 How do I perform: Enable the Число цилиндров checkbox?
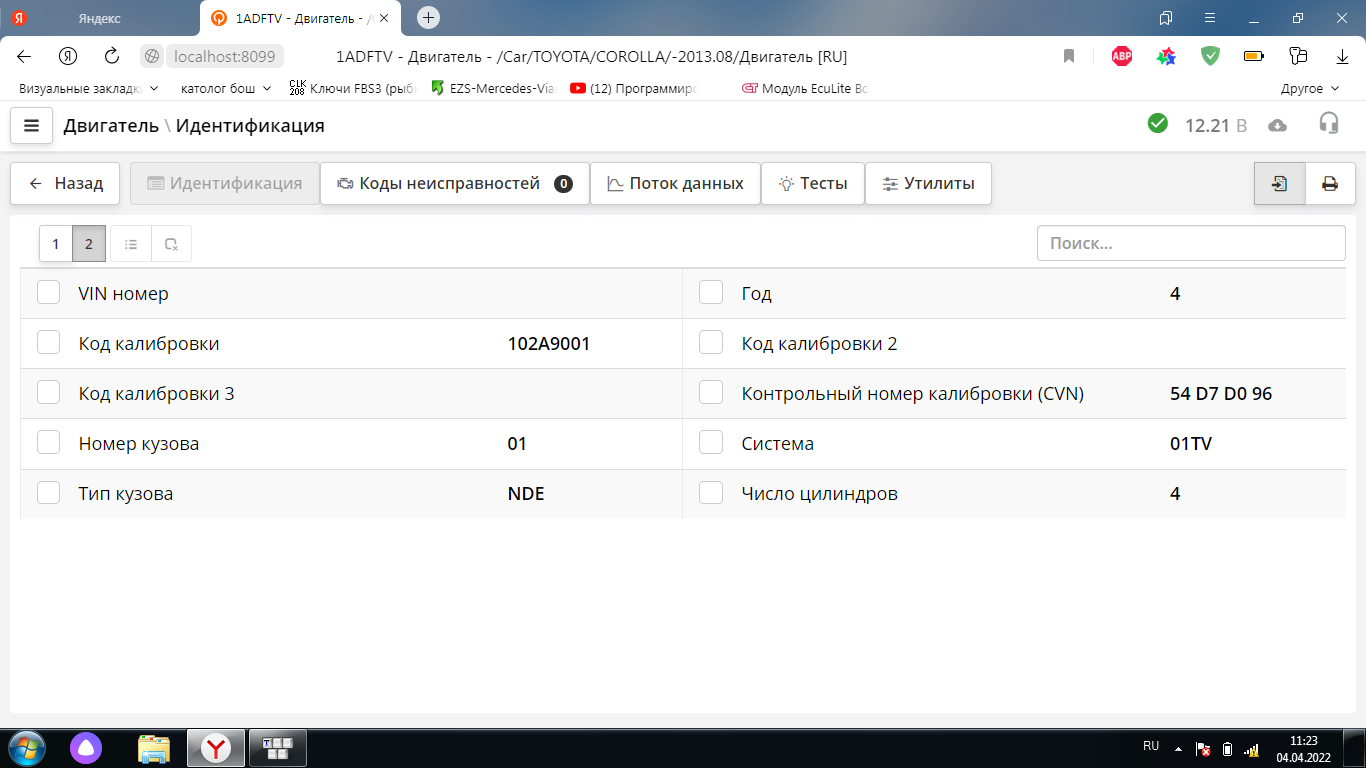(711, 492)
